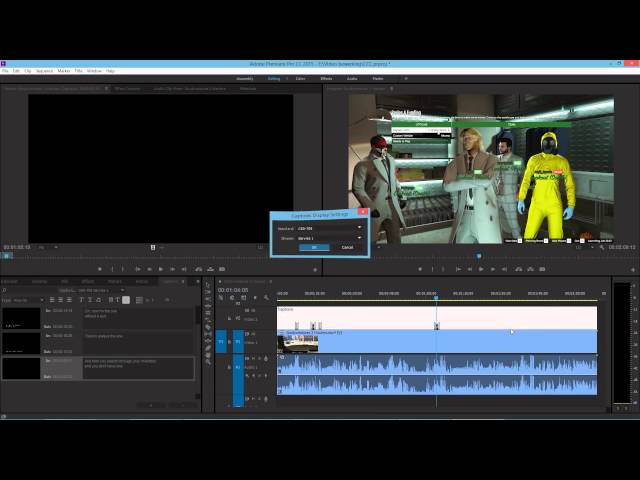
Task: Open Sequence menu
Action: point(44,71)
